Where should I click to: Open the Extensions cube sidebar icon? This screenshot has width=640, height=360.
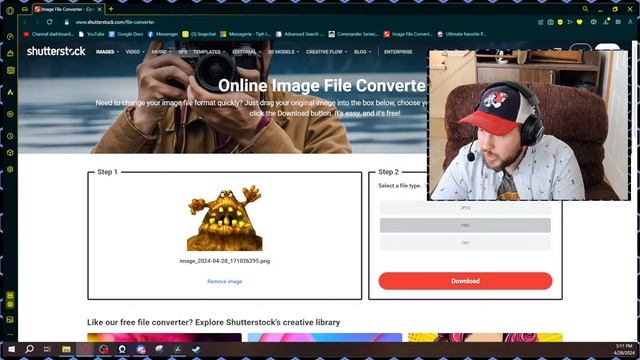click(x=10, y=153)
